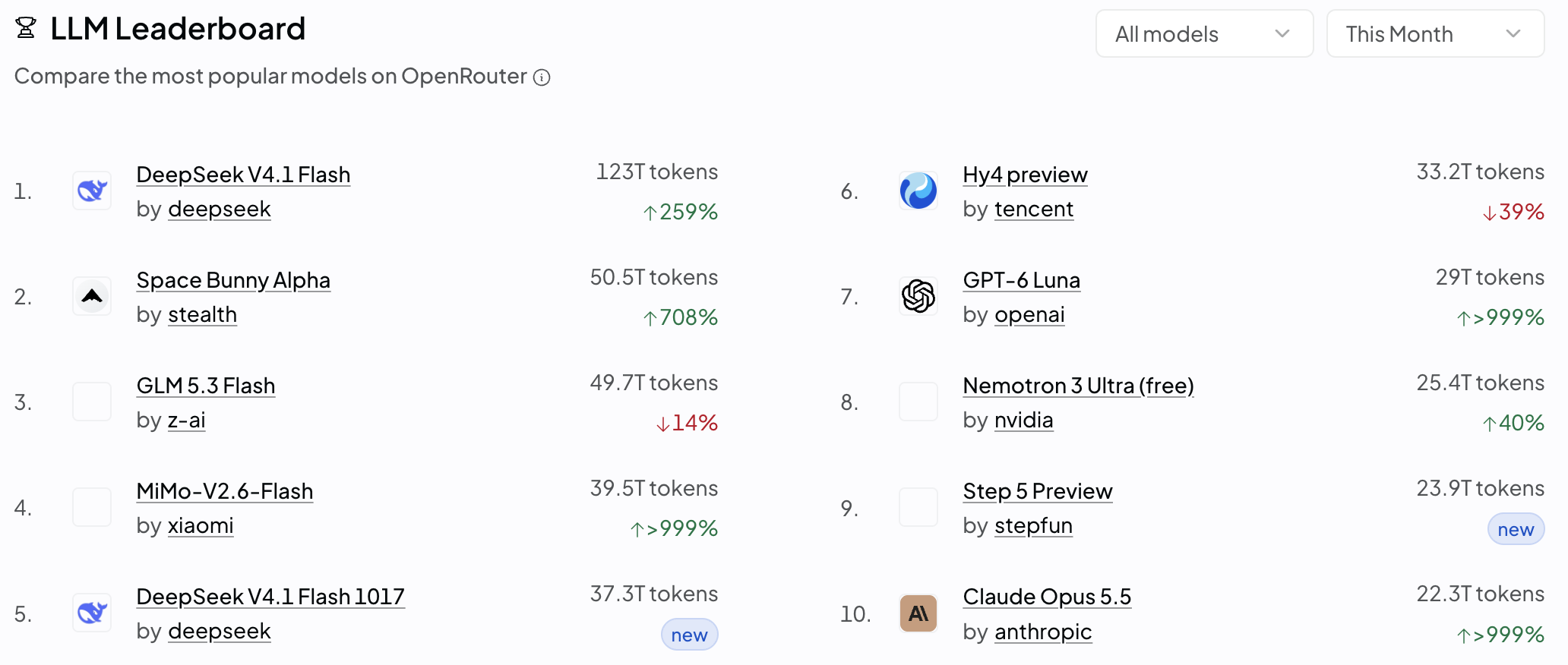Click the Nemotron 3 Ultra logo placeholder
The image size is (1568, 665).
click(x=918, y=402)
